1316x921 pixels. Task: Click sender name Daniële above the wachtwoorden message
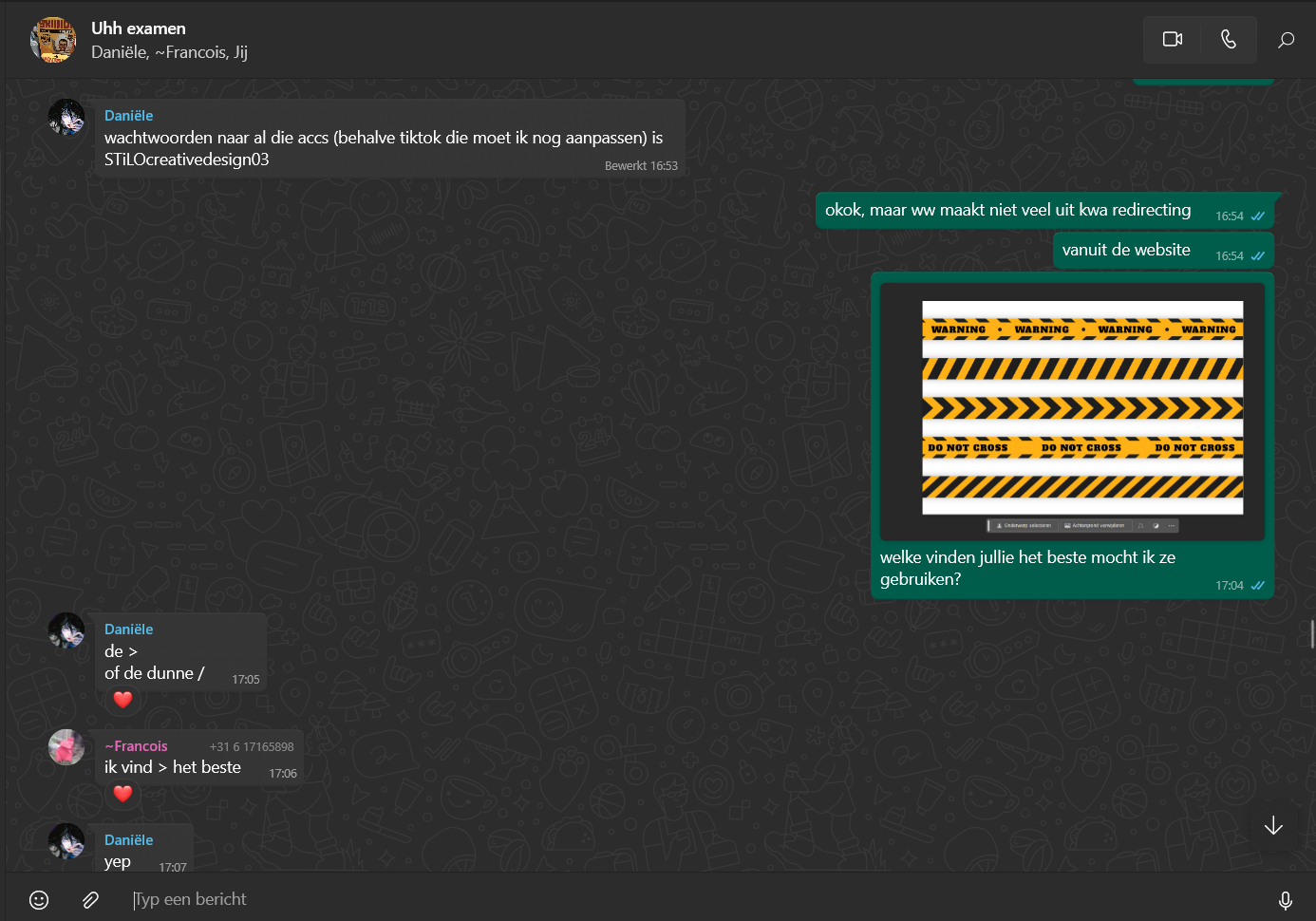[x=128, y=116]
